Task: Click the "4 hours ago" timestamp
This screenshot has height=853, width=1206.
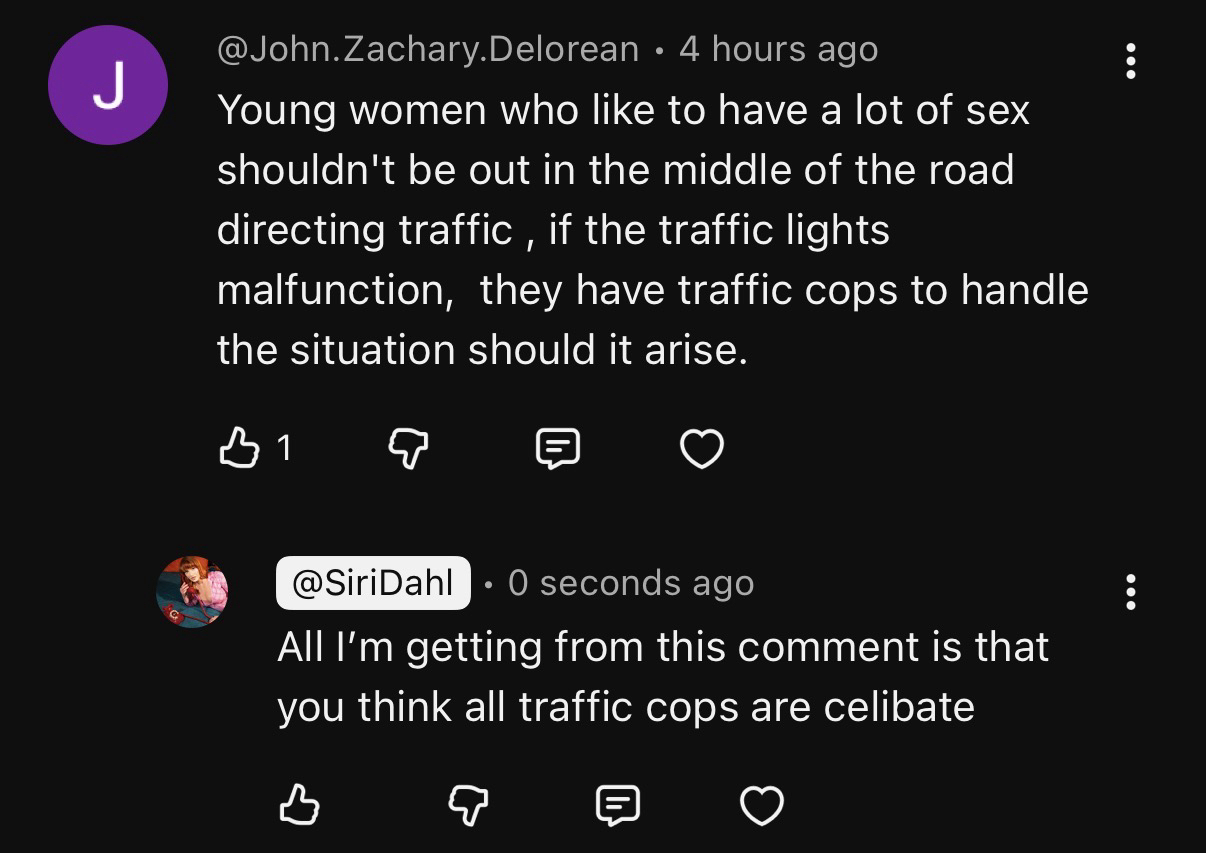Action: [778, 49]
